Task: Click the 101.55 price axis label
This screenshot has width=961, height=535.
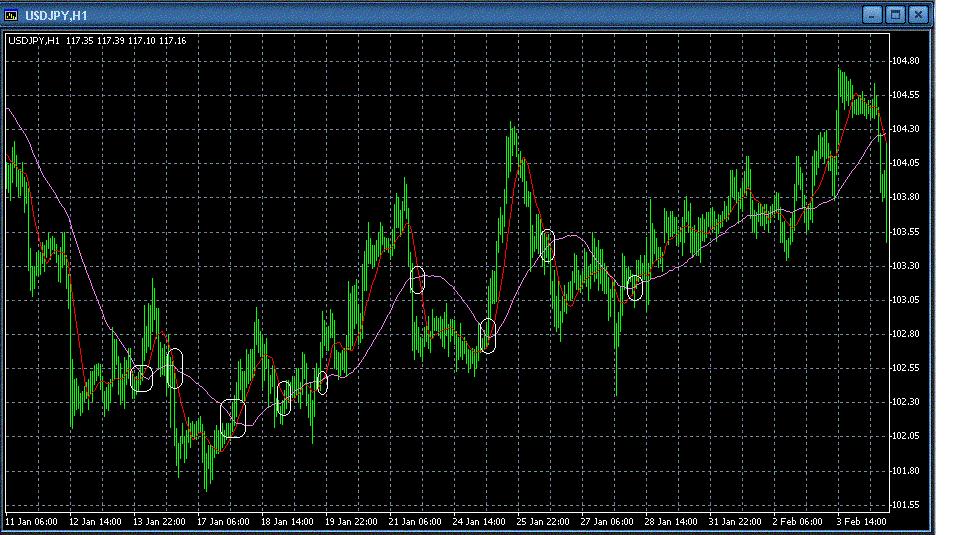Action: 905,505
